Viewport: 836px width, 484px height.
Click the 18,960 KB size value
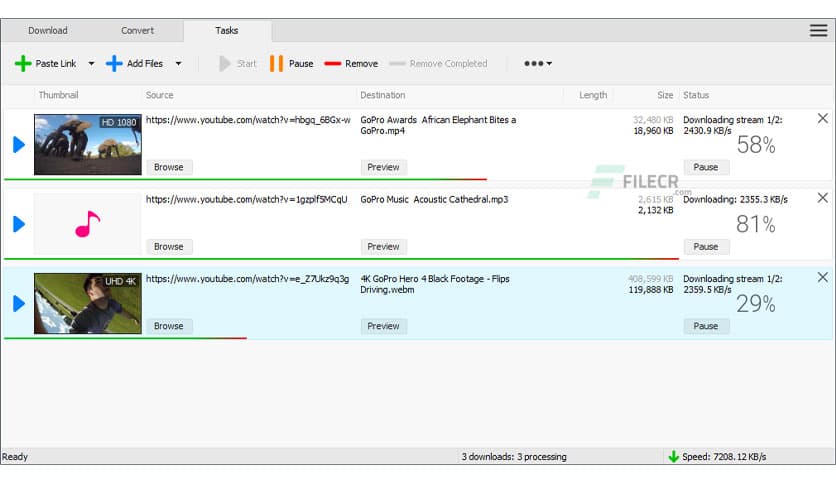pos(653,131)
